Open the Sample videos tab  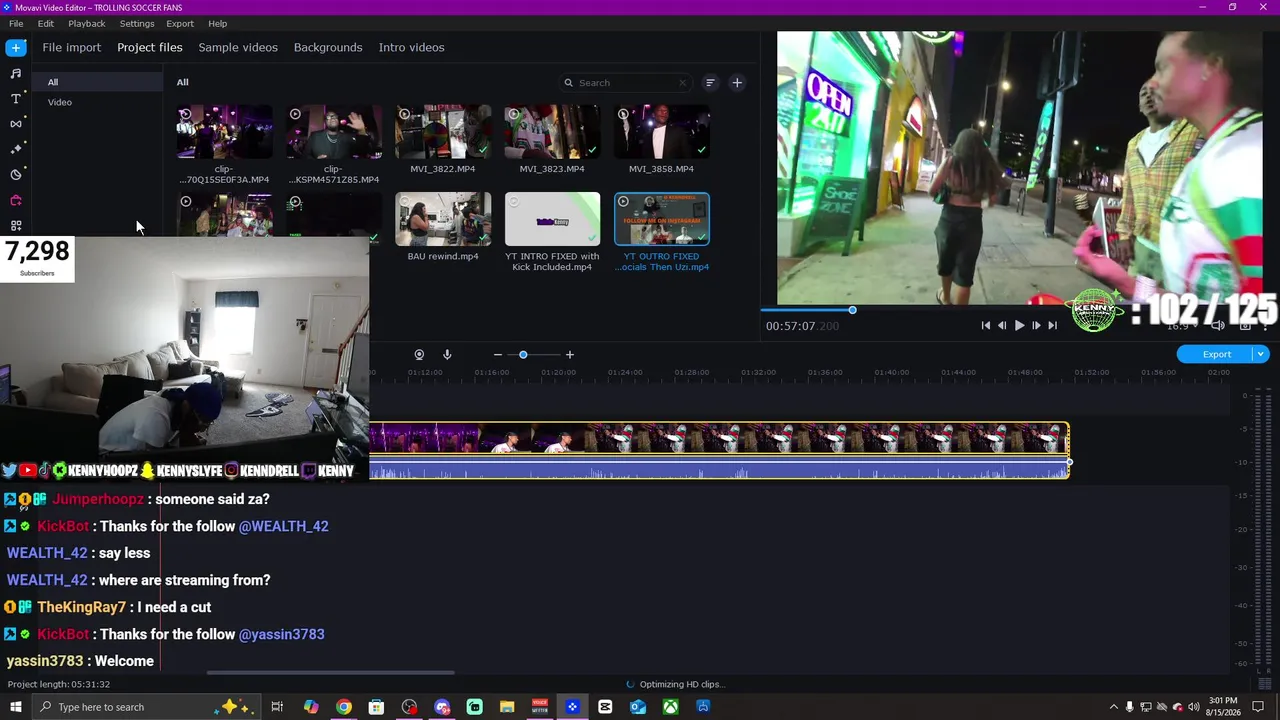[238, 47]
